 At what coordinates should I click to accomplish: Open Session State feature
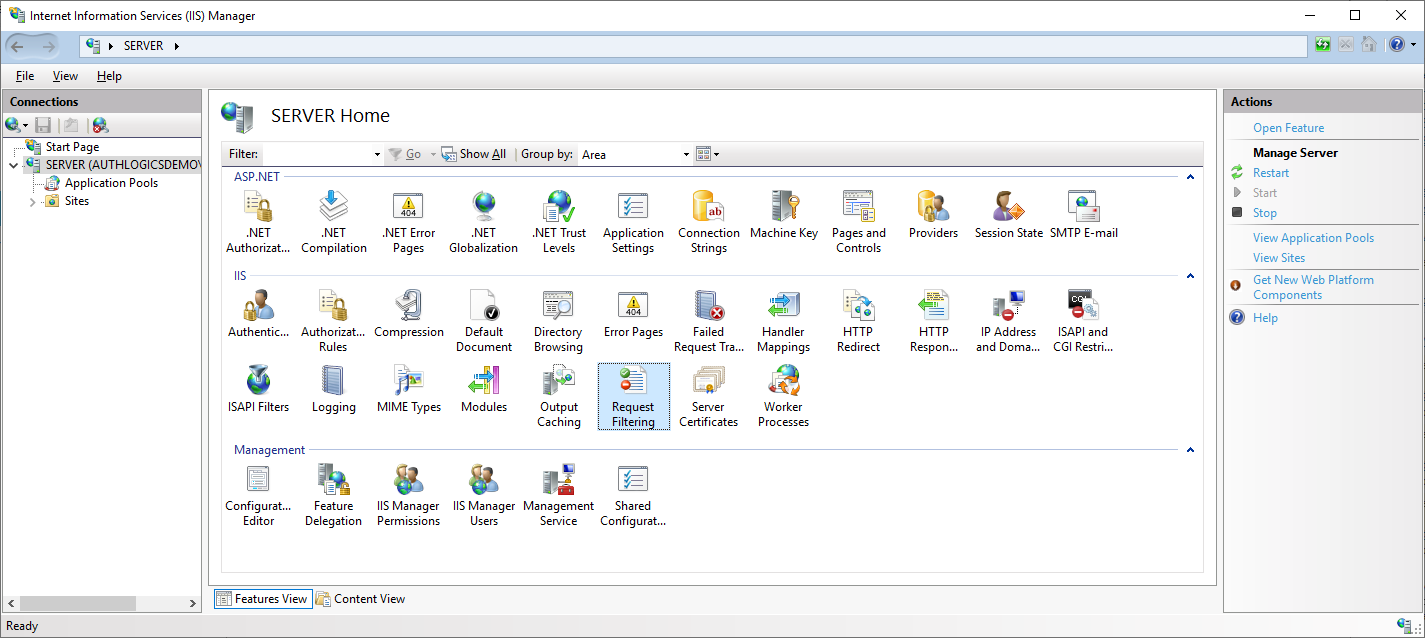point(1008,215)
